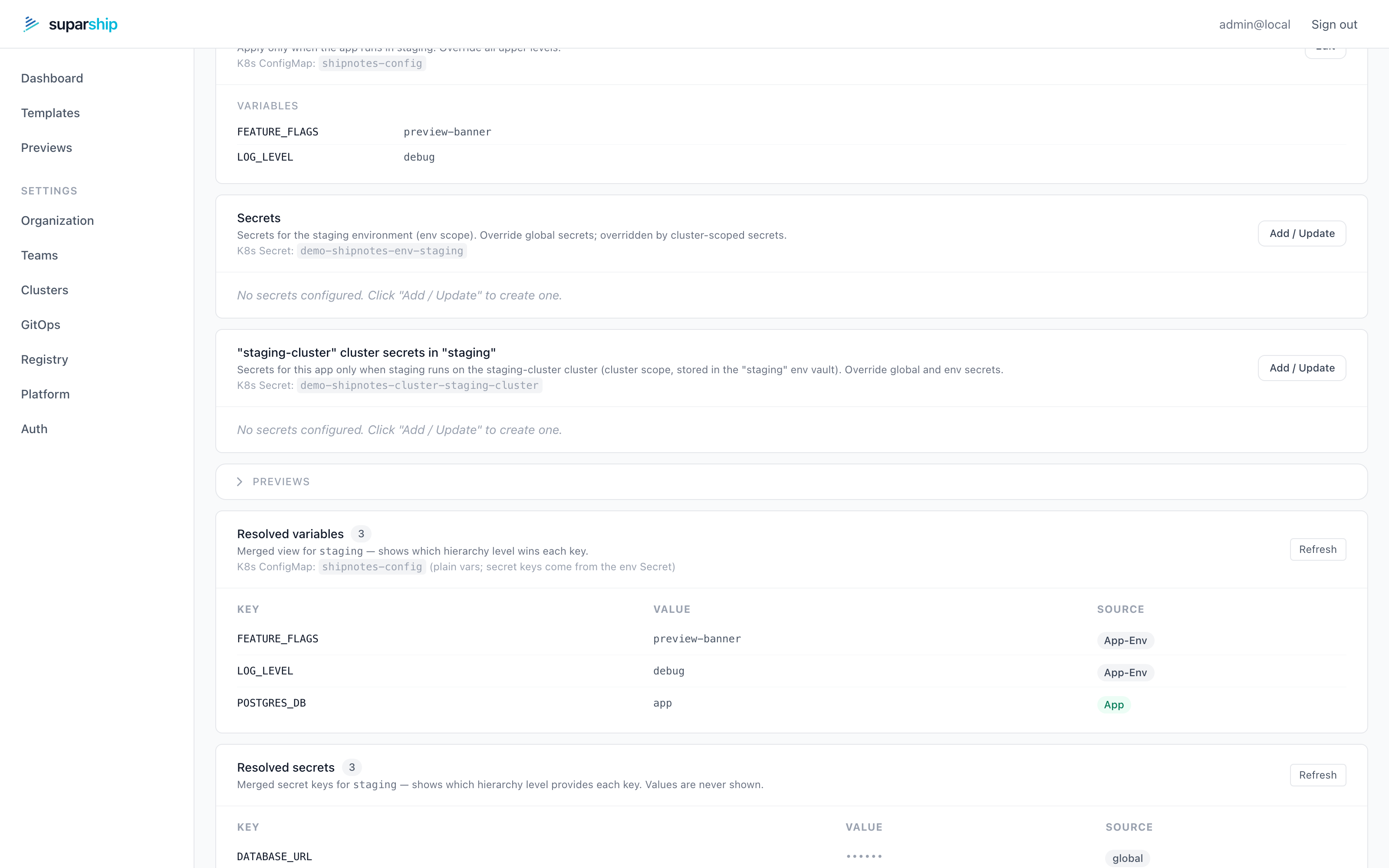Click FEATURE_FLAGS row in Resolved variables
The width and height of the screenshot is (1389, 868).
pyautogui.click(x=791, y=639)
